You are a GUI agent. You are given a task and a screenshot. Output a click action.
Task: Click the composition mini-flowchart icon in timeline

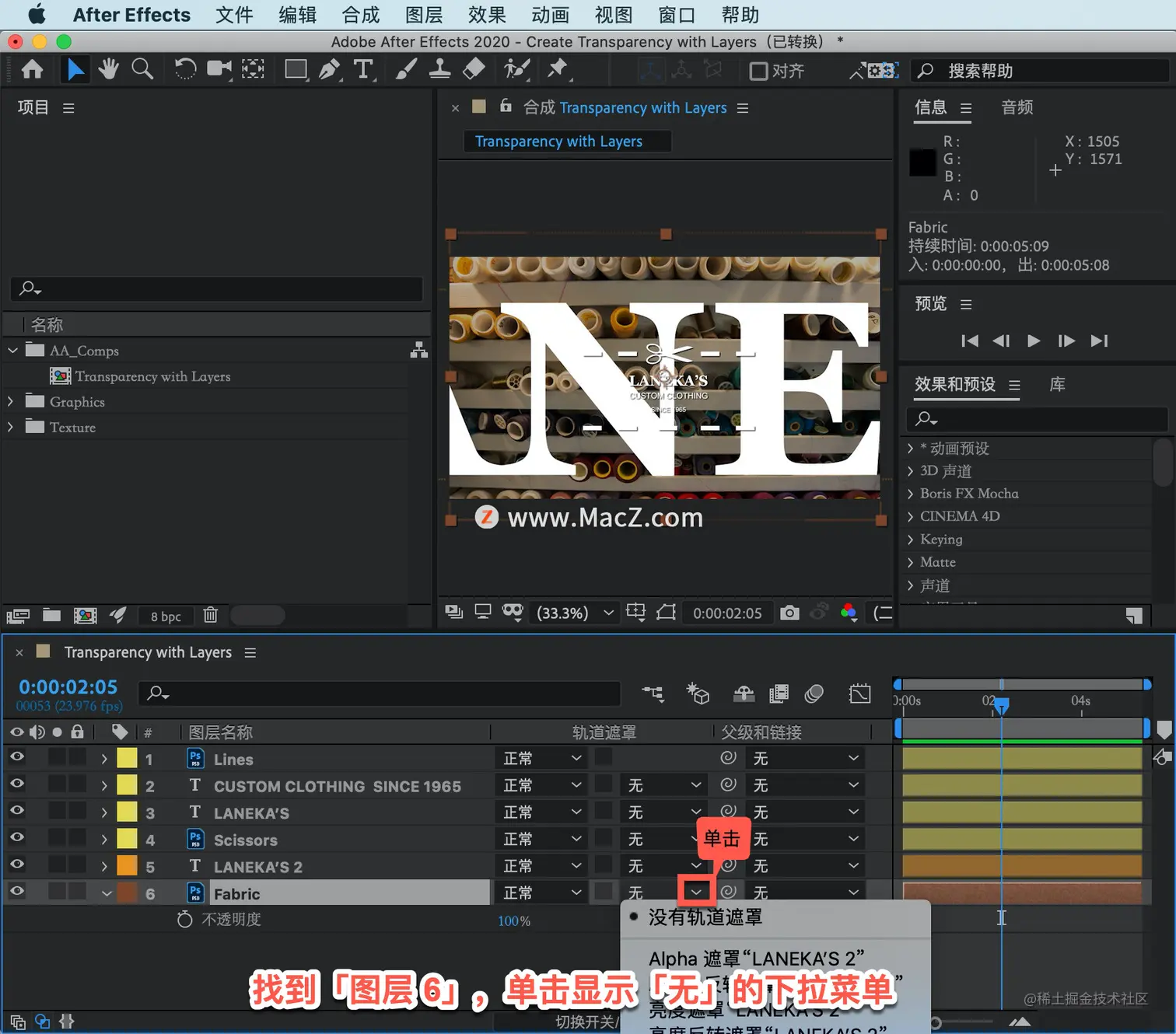pyautogui.click(x=653, y=693)
